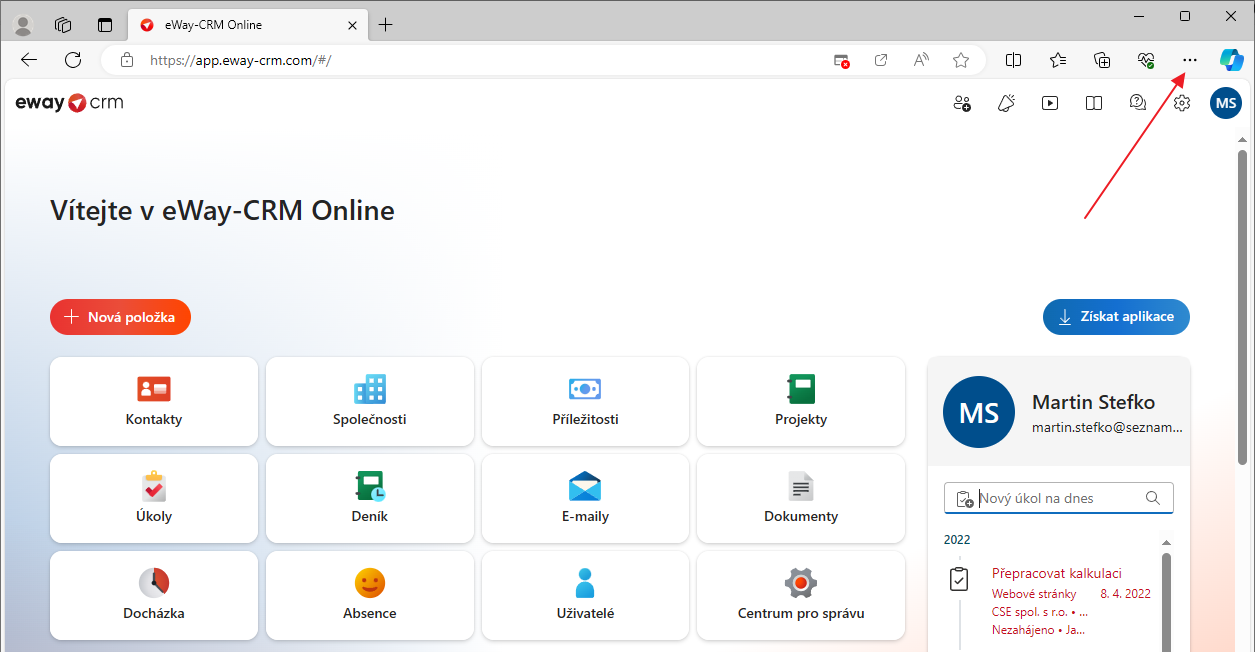Open the Copilot sidebar icon

(x=1231, y=60)
